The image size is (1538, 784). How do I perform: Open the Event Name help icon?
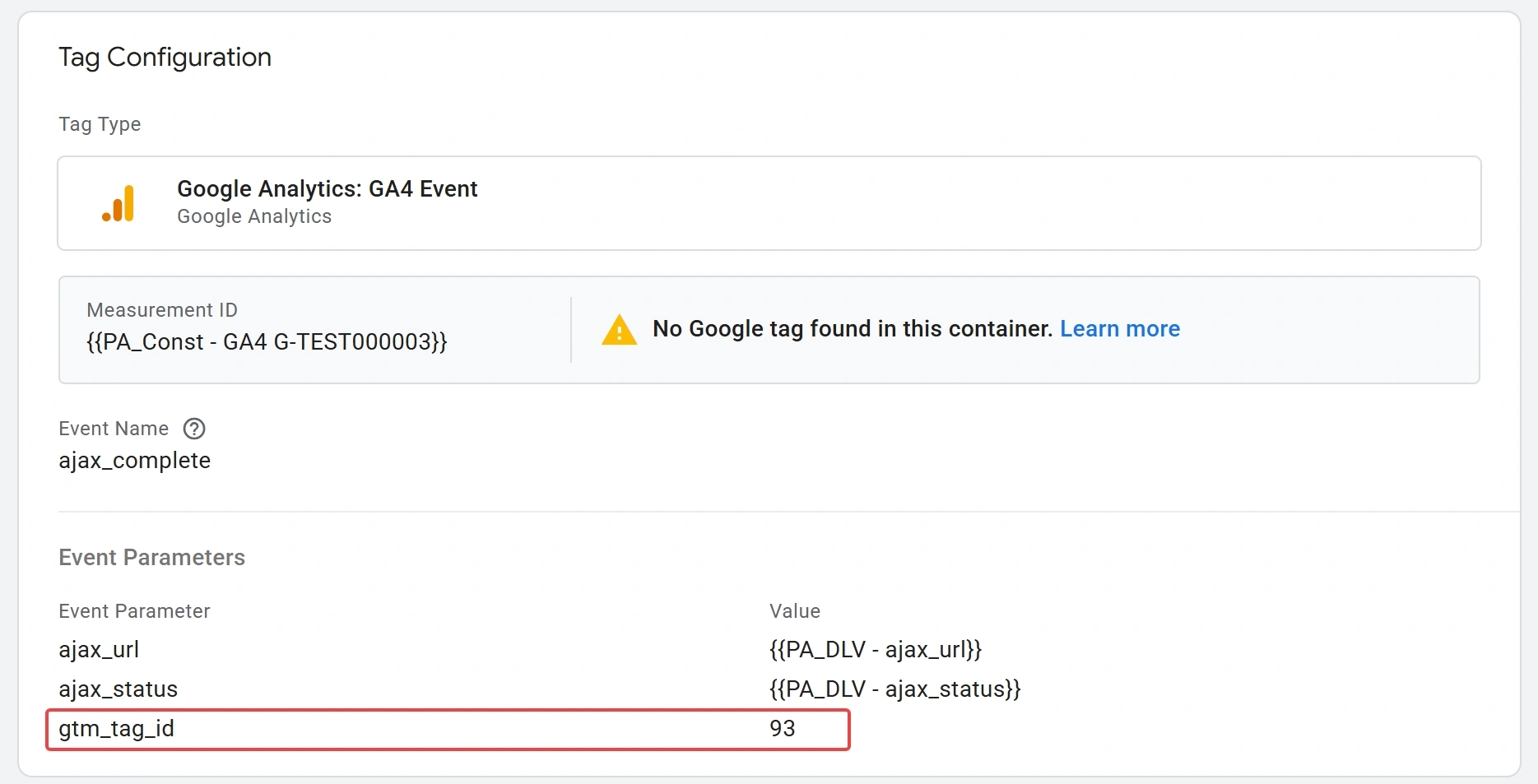pos(194,429)
